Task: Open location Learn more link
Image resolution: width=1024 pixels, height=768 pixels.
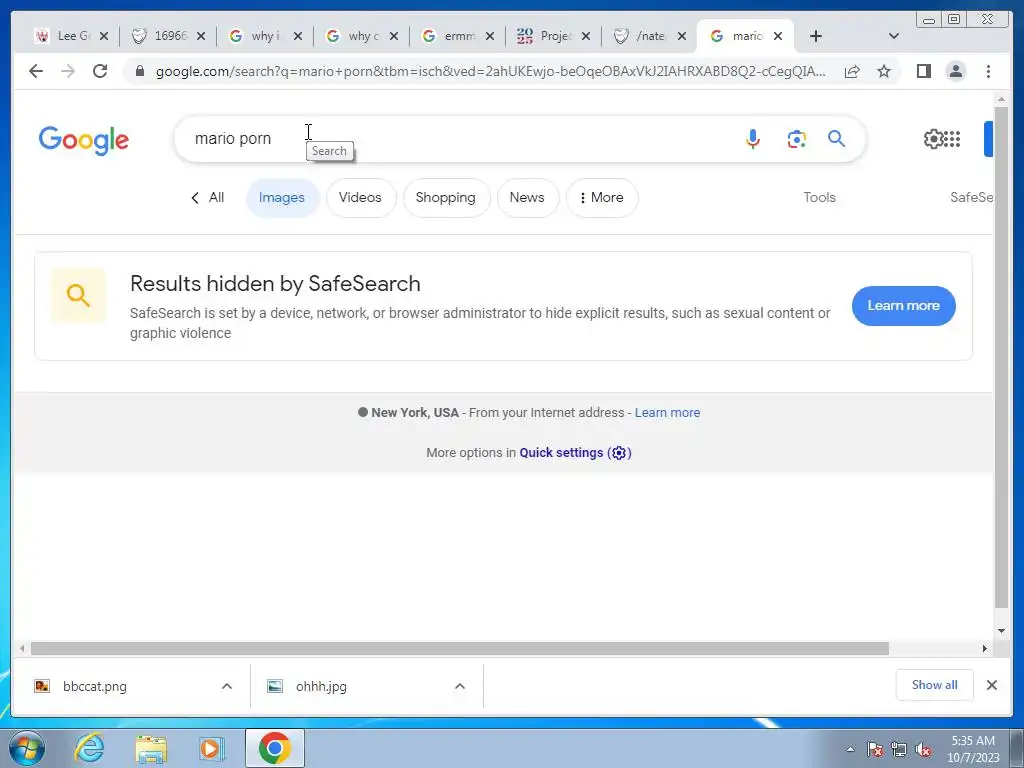Action: pos(667,413)
